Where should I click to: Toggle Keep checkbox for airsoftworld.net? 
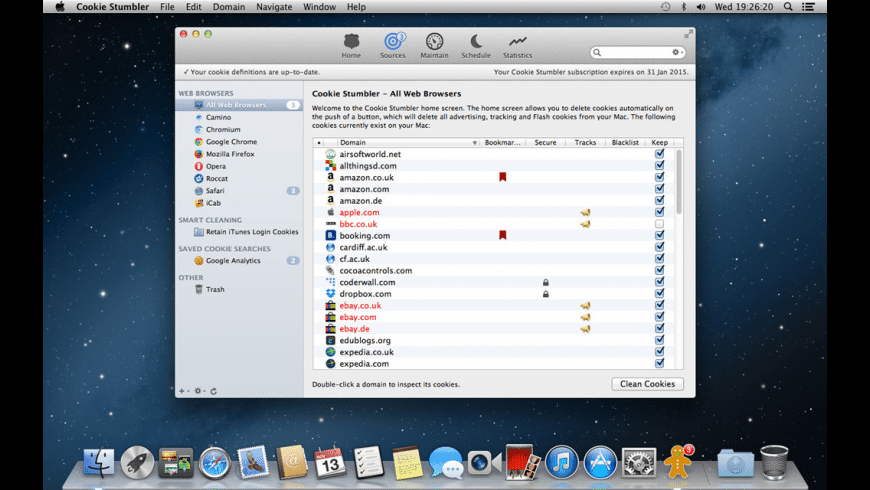[659, 154]
